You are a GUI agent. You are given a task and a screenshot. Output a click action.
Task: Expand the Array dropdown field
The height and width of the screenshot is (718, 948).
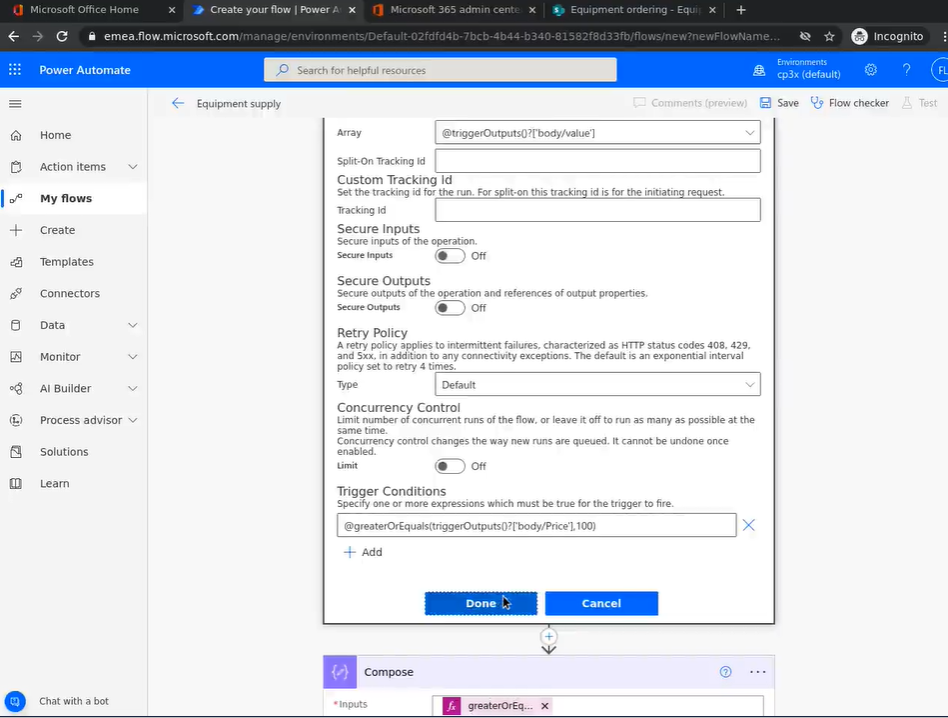tap(597, 133)
